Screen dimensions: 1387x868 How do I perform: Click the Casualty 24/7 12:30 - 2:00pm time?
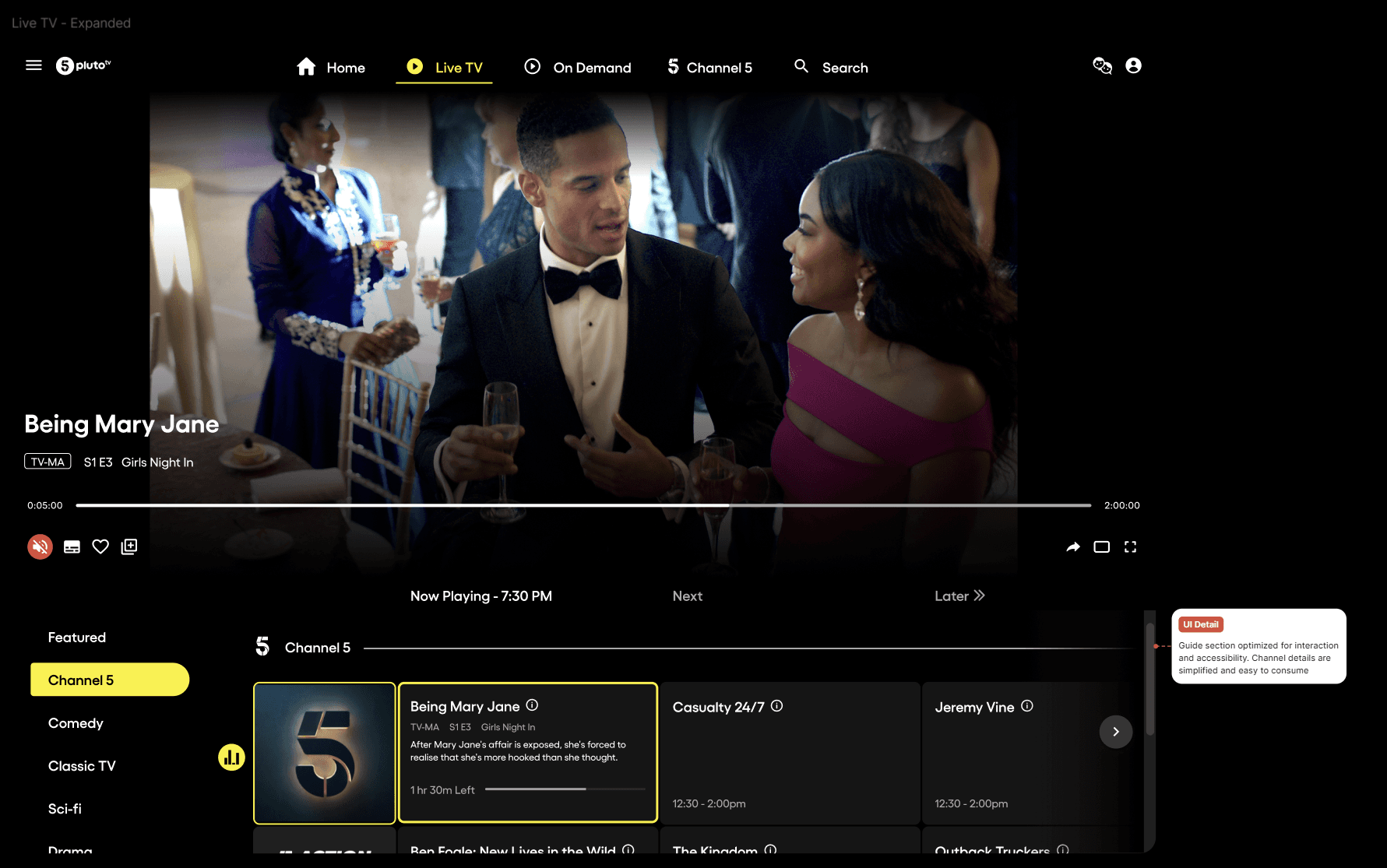(x=709, y=803)
